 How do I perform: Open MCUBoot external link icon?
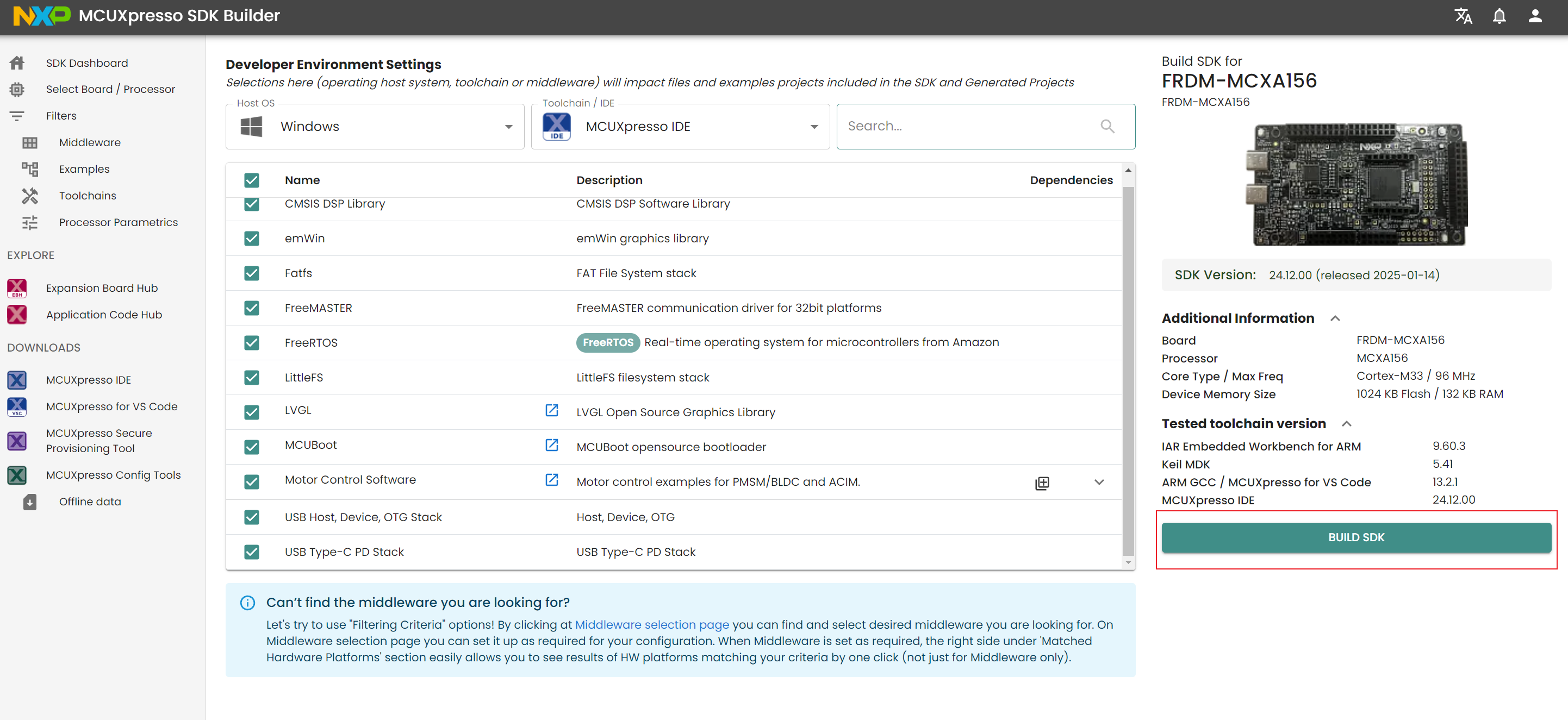click(551, 445)
